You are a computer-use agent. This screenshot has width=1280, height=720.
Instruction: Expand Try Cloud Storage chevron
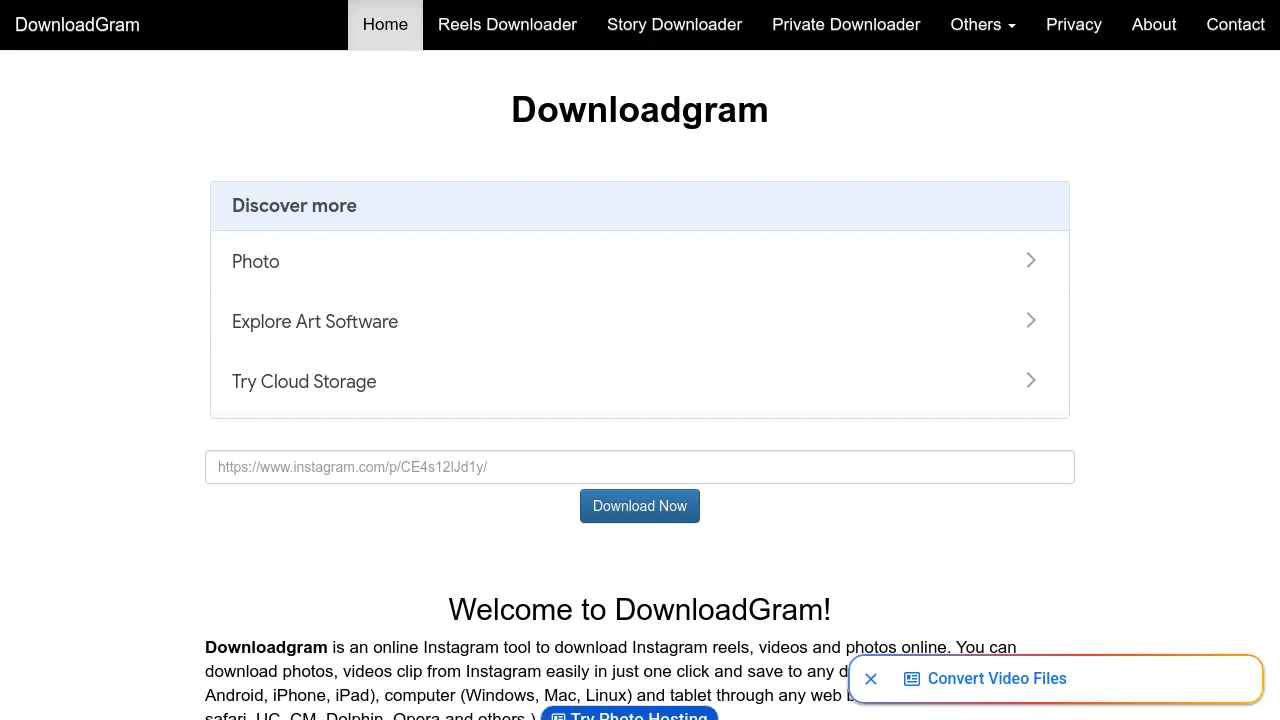1031,381
